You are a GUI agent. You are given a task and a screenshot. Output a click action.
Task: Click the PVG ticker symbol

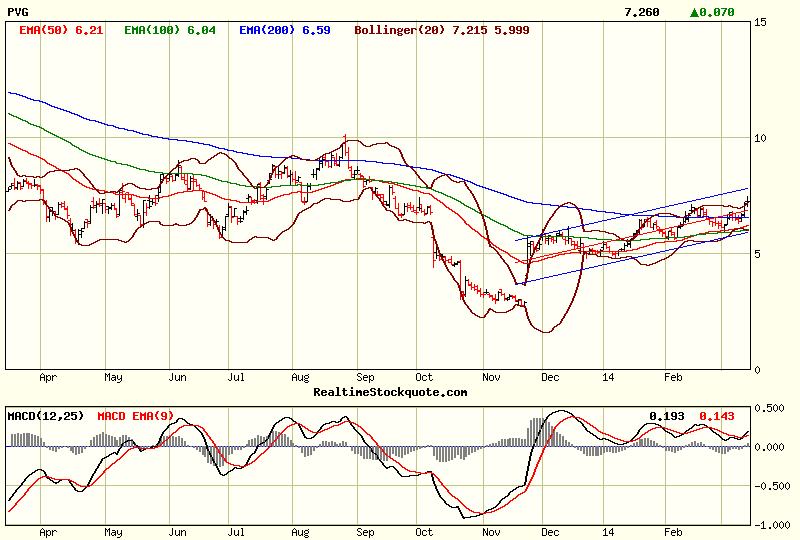coord(18,12)
